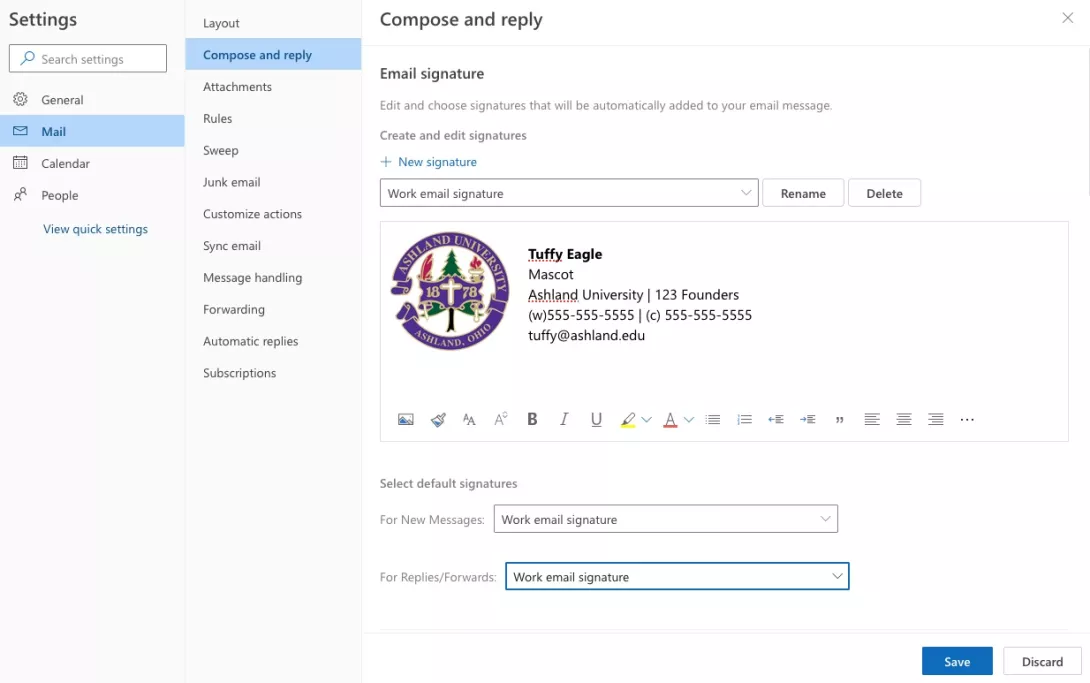Click the quote formatting icon
The height and width of the screenshot is (683, 1090).
[x=839, y=420]
